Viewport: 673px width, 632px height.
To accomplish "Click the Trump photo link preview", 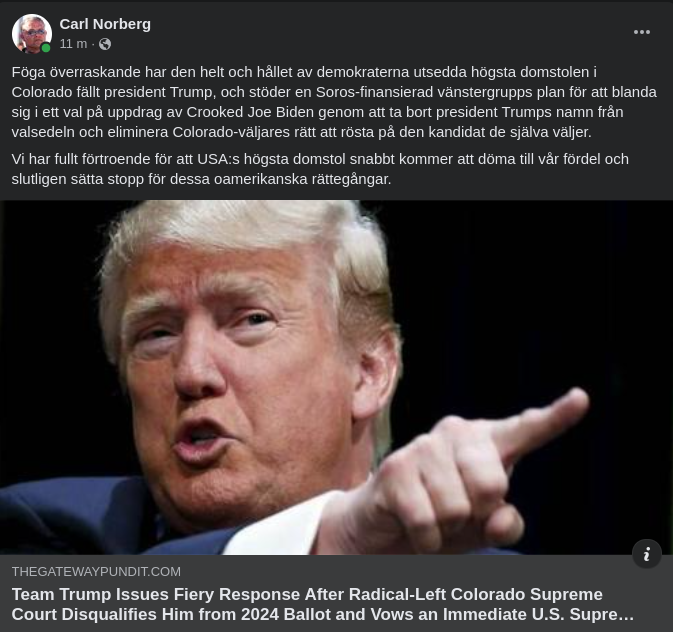I will [336, 377].
